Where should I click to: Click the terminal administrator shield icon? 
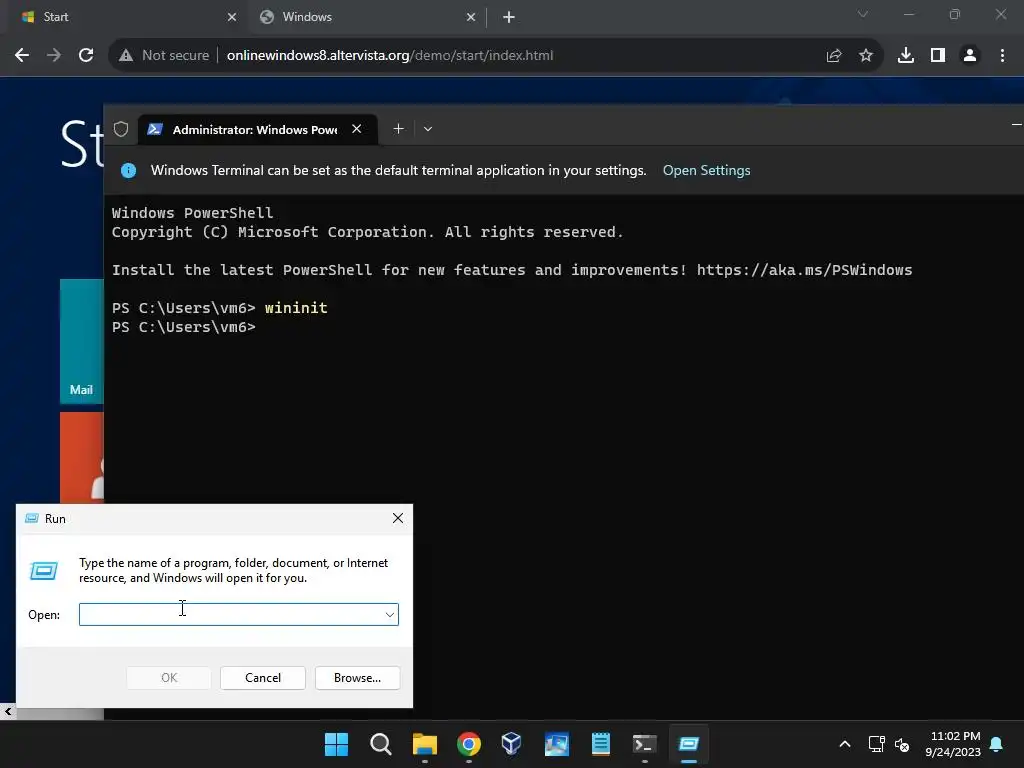121,129
